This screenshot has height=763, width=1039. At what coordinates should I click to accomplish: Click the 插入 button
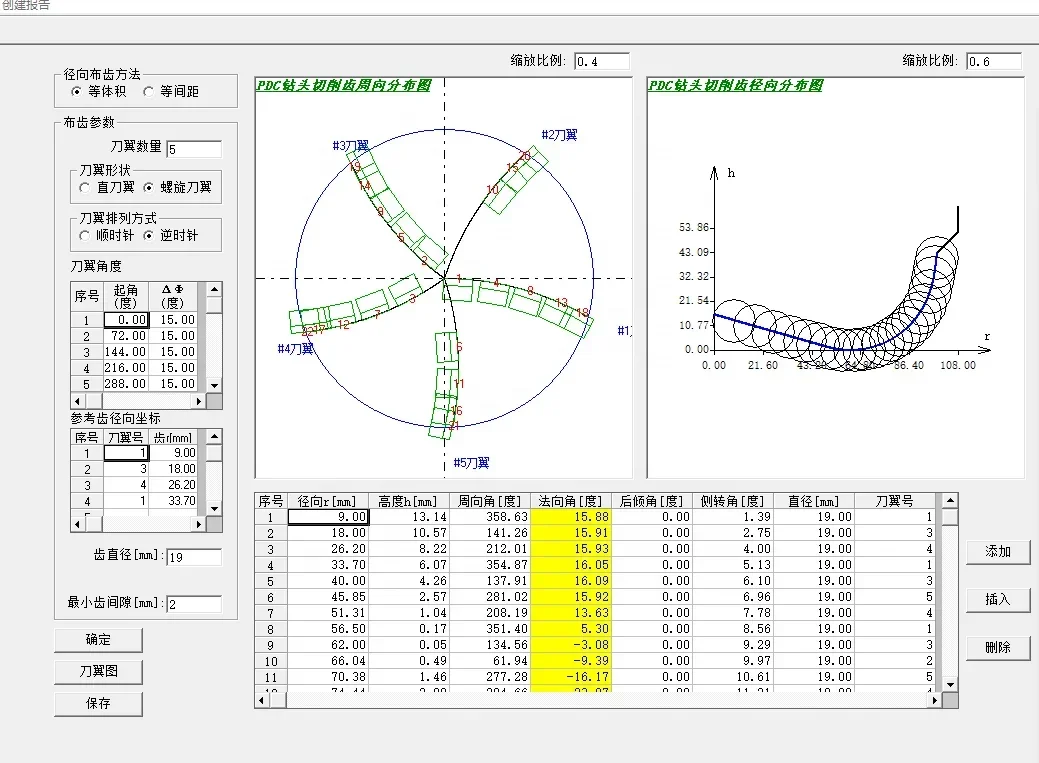997,599
